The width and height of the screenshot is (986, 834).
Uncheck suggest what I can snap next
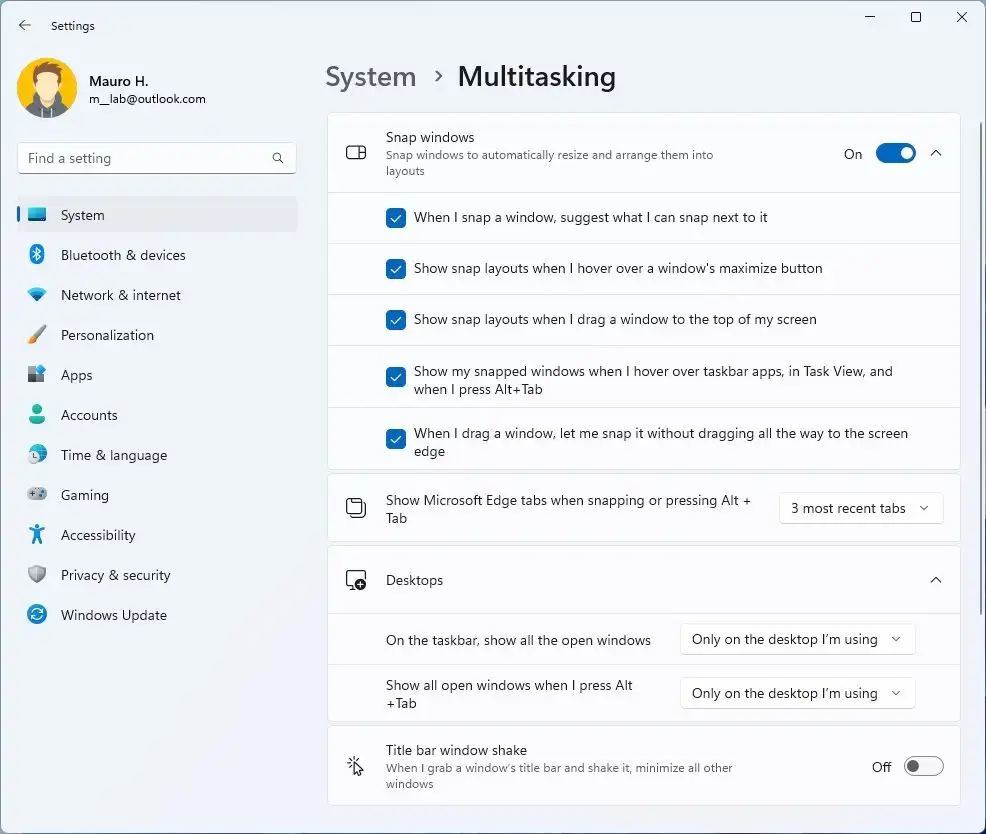pyautogui.click(x=396, y=218)
